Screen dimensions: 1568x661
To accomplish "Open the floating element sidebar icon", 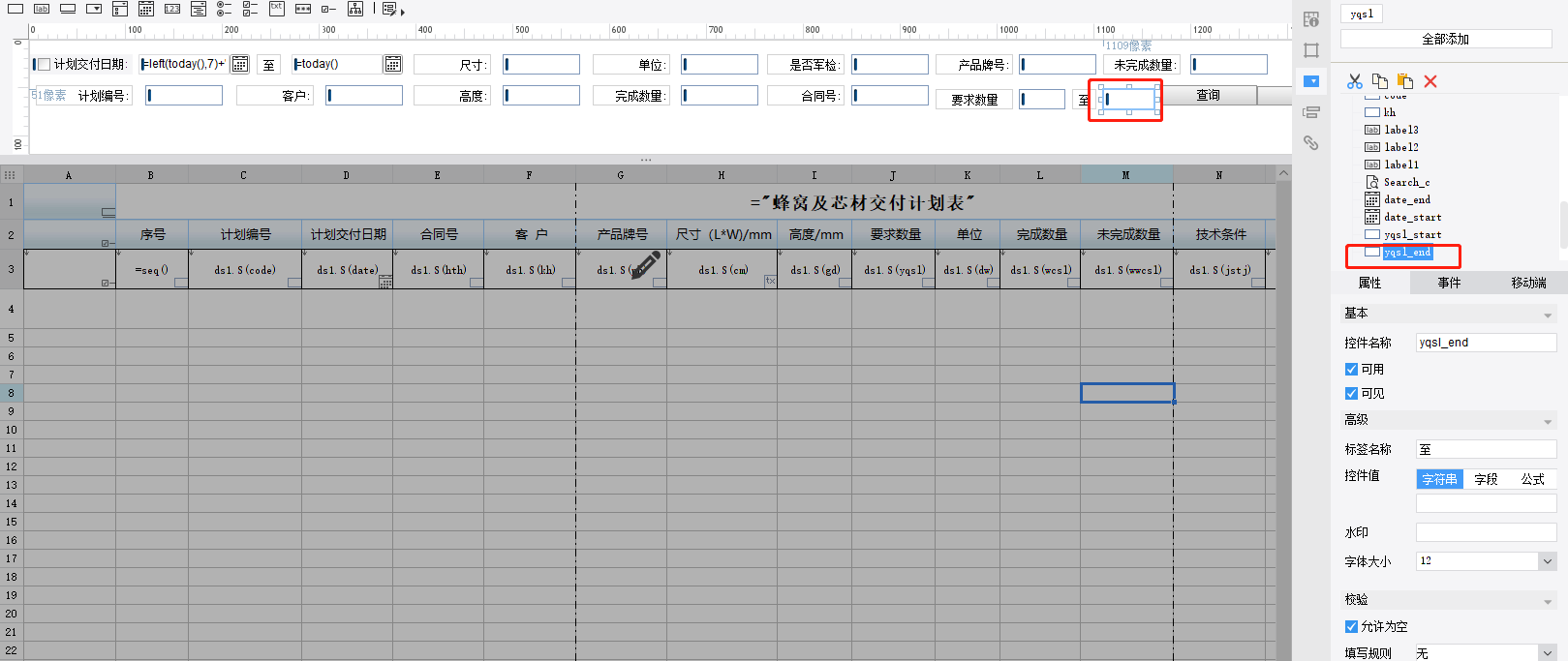I will pos(1311,50).
